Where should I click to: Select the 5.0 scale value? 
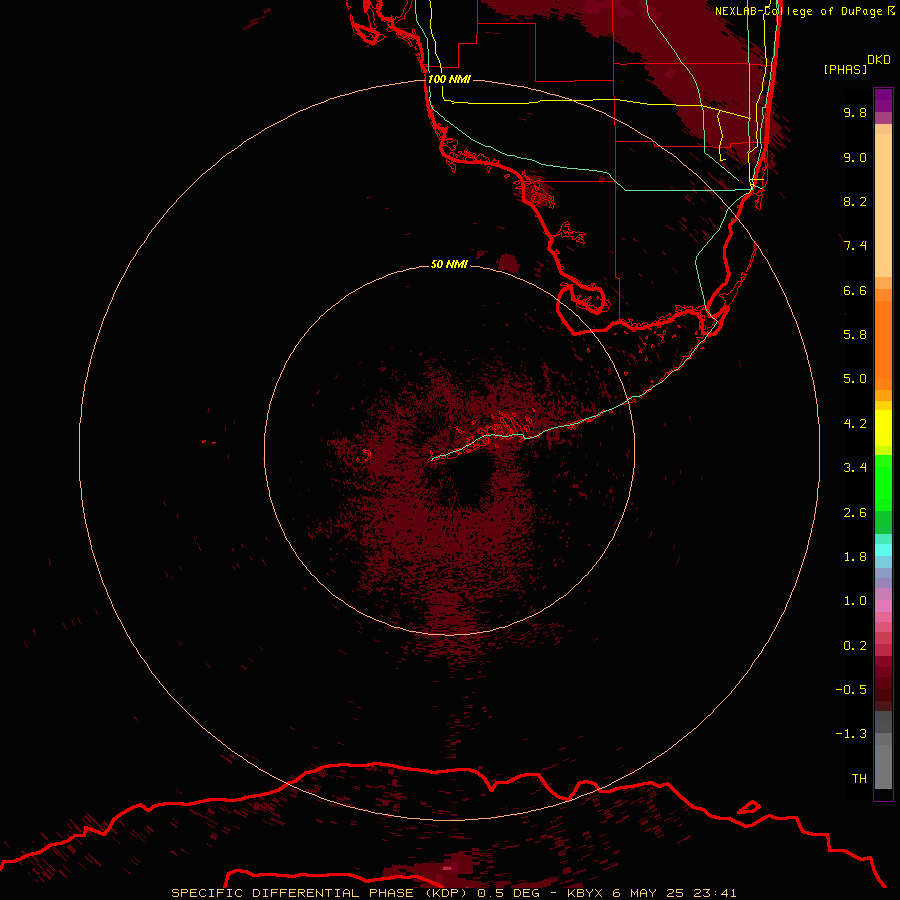(855, 379)
